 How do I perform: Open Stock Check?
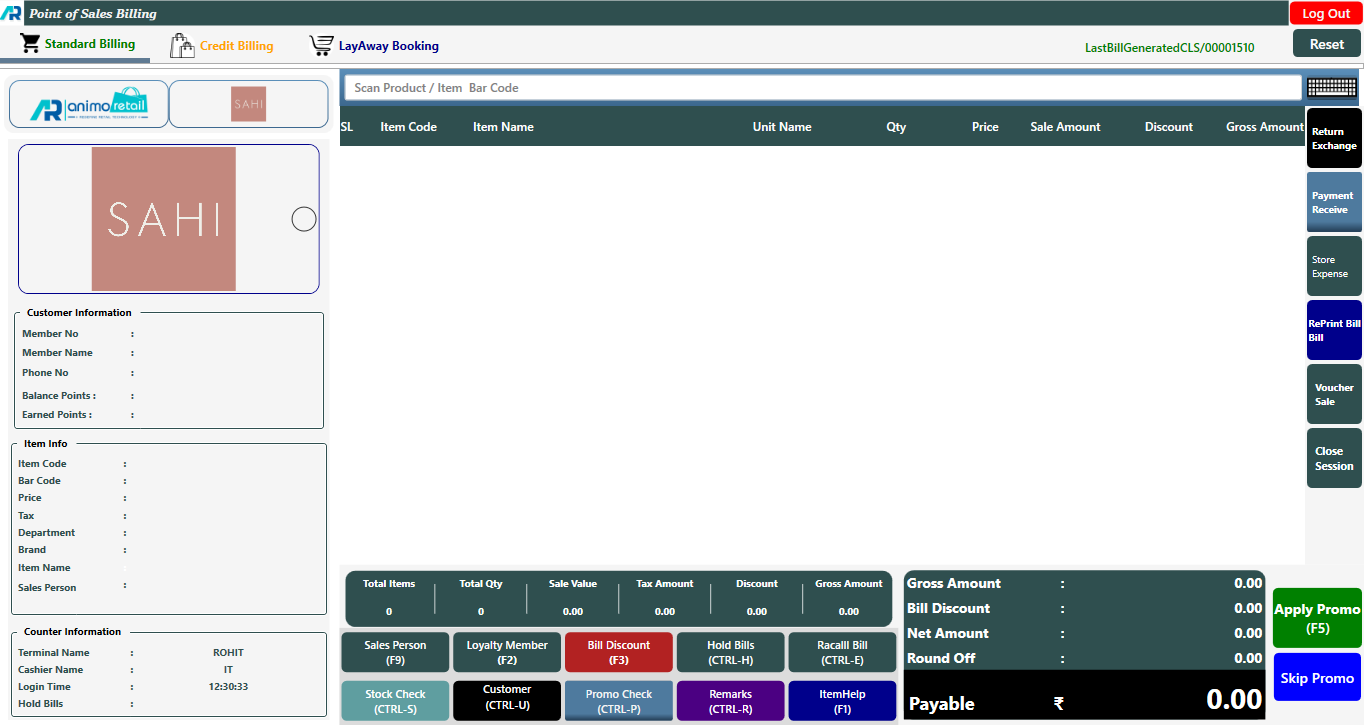click(395, 701)
